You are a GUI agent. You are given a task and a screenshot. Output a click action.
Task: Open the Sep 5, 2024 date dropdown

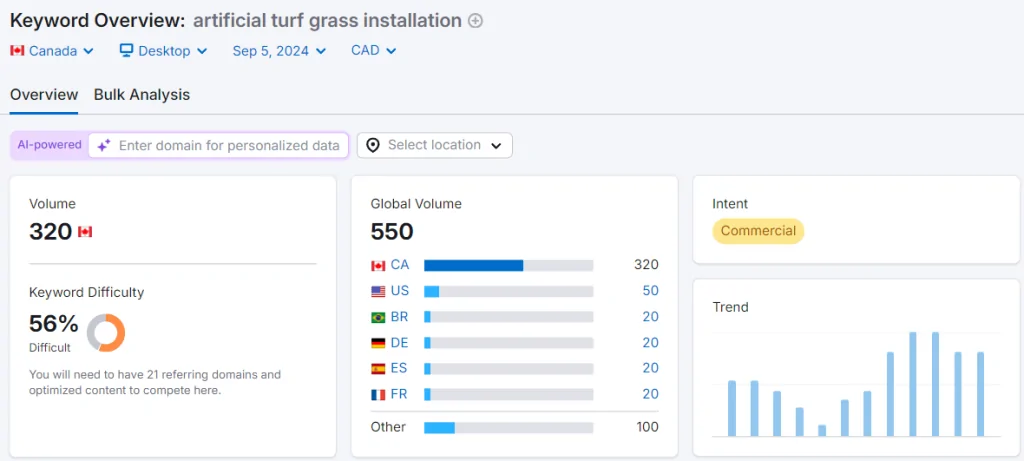[279, 51]
